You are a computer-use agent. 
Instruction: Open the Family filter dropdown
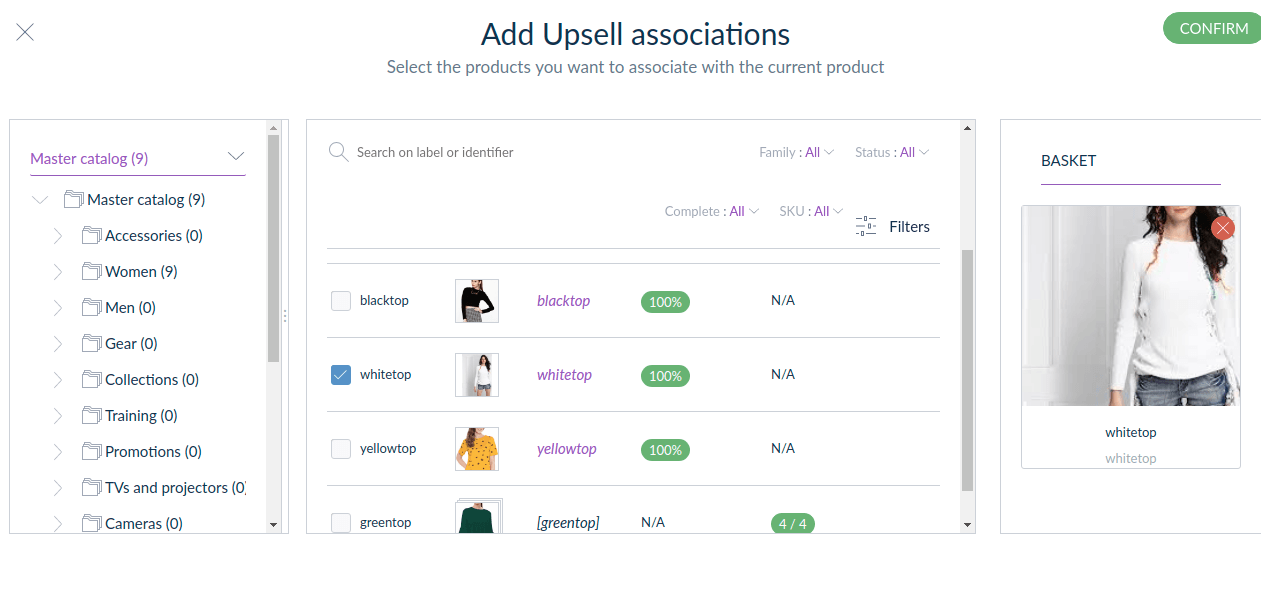pyautogui.click(x=796, y=152)
